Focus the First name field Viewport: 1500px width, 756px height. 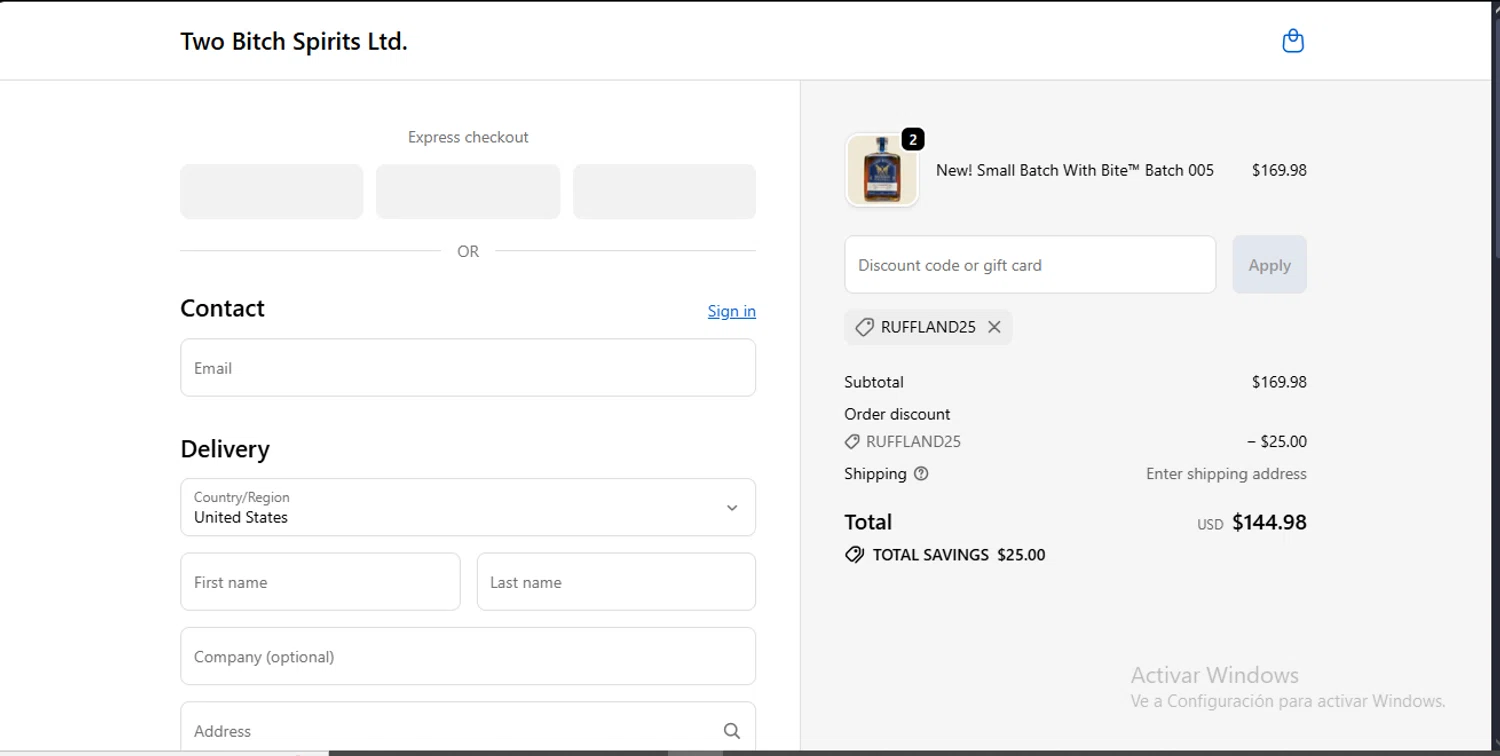coord(320,582)
